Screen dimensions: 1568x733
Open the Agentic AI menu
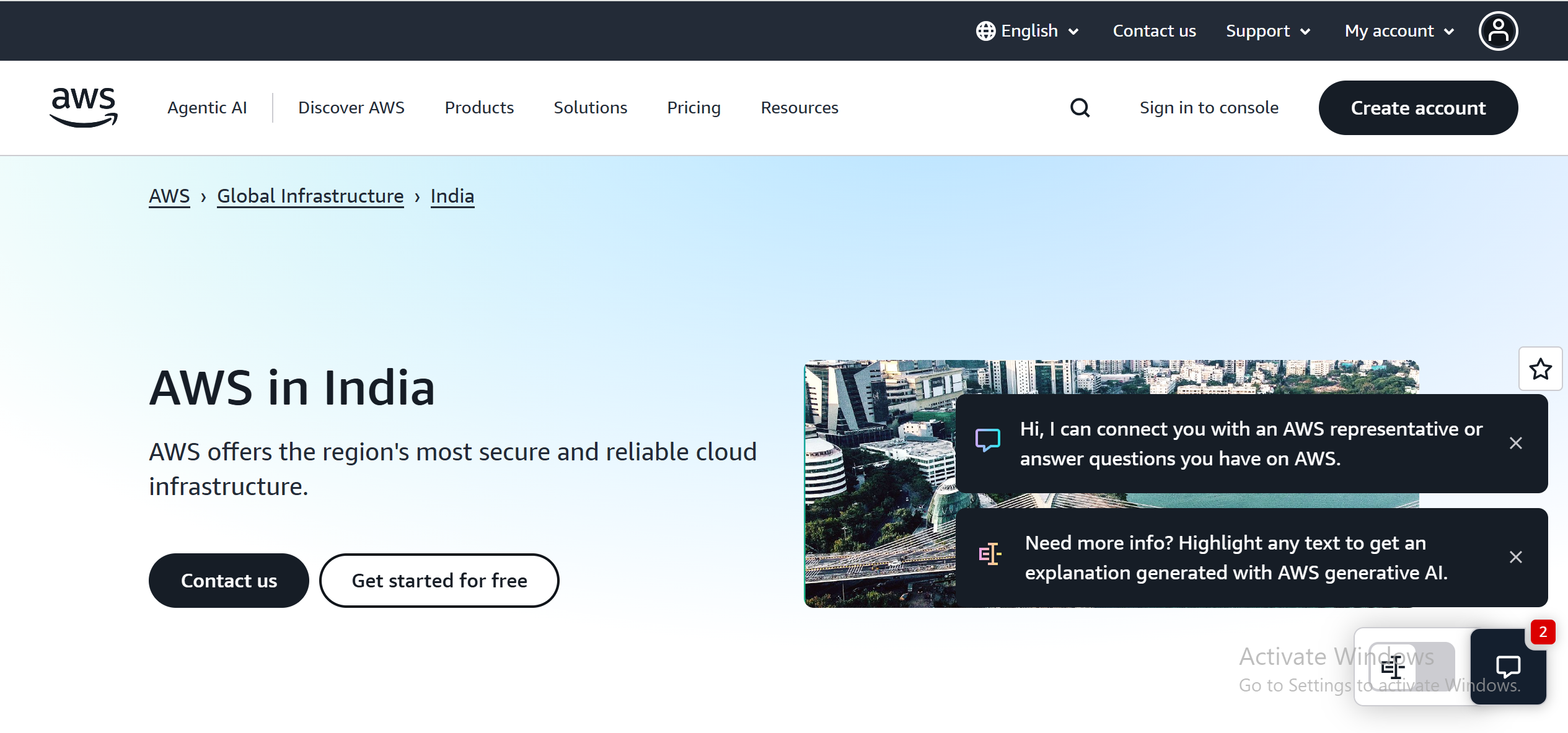207,108
